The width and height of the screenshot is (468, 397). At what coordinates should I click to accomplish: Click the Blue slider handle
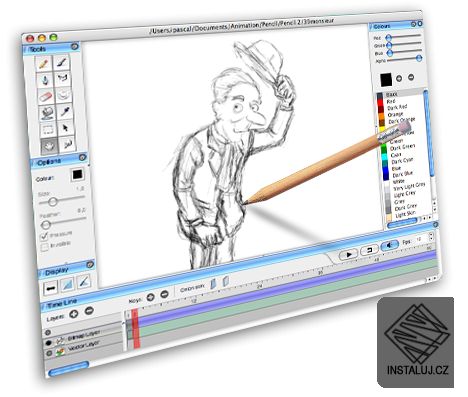[390, 53]
